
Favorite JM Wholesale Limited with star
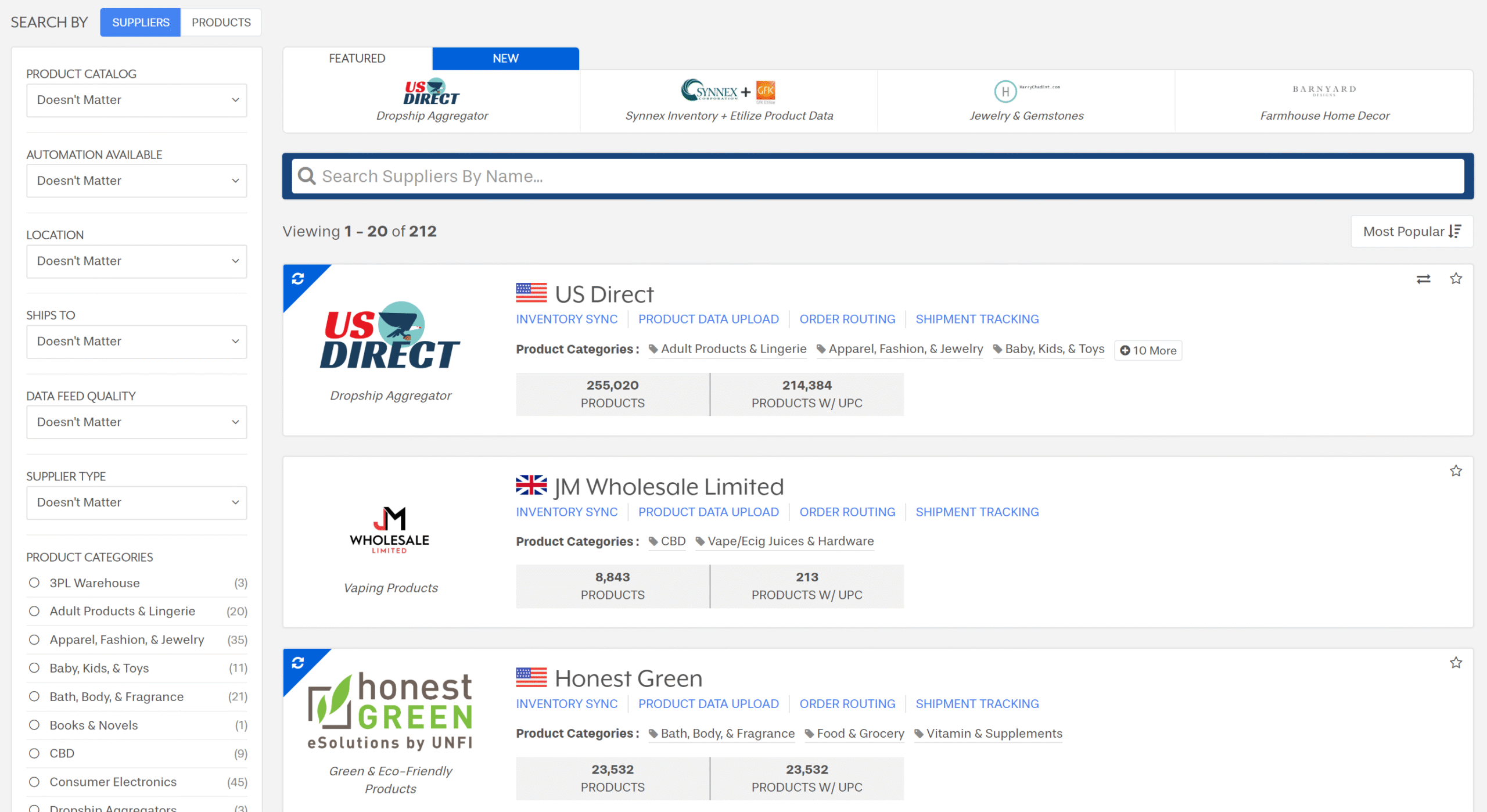[x=1456, y=471]
